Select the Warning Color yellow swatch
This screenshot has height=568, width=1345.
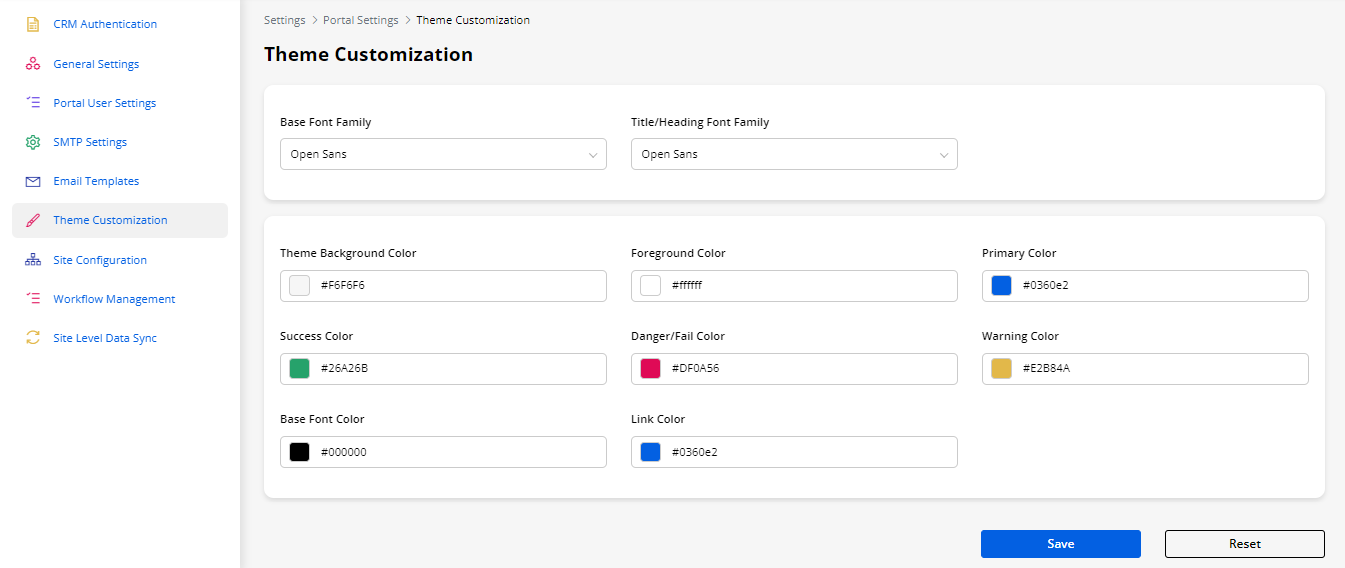click(x=1001, y=369)
